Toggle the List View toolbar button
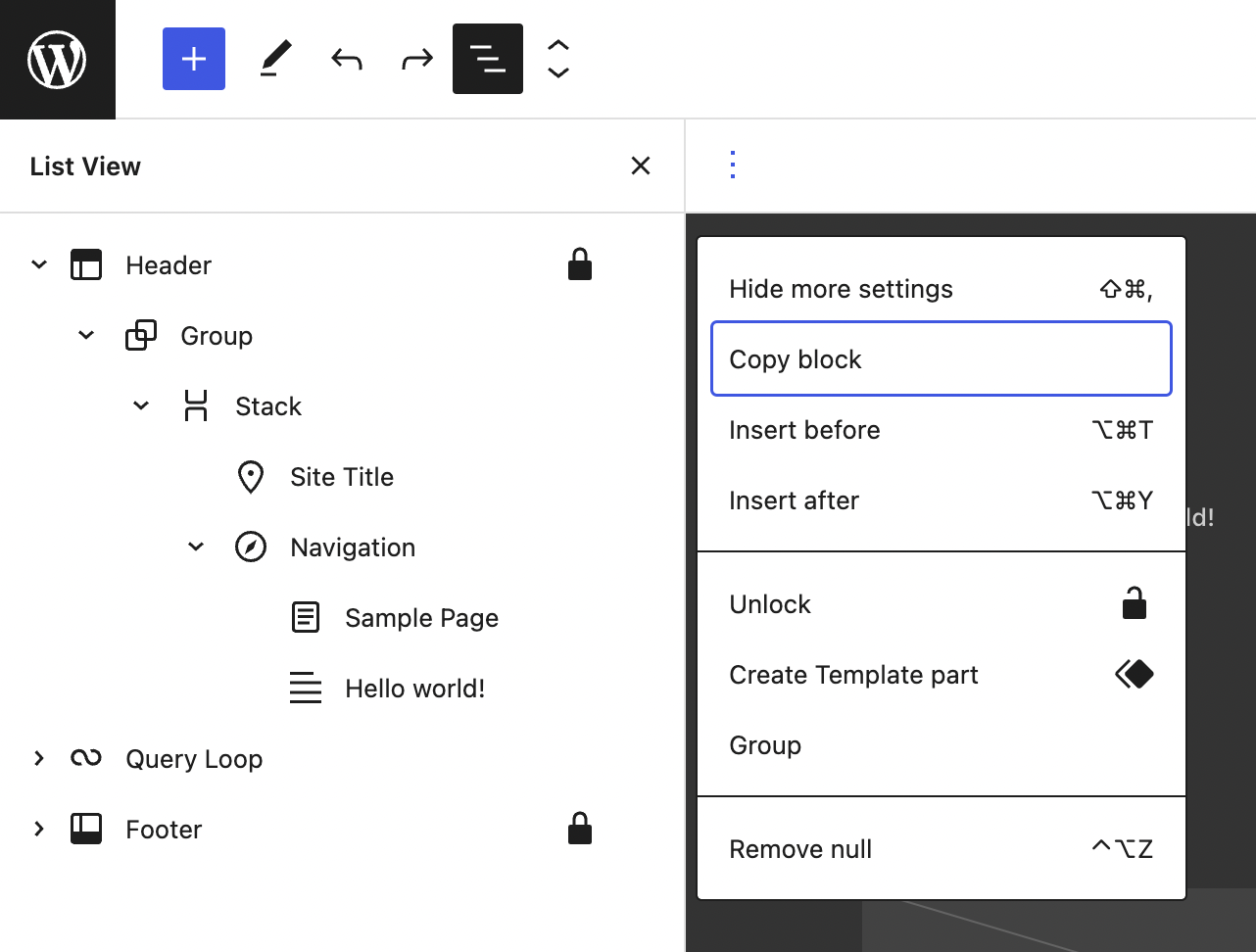This screenshot has height=952, width=1256. coord(488,59)
